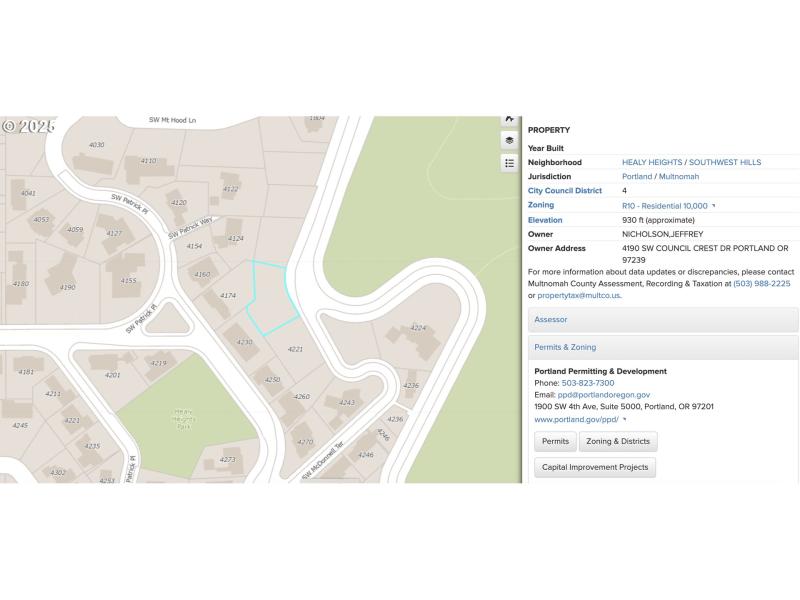Click the external link arrow beside R10 zoning
800x600 pixels.
click(714, 206)
